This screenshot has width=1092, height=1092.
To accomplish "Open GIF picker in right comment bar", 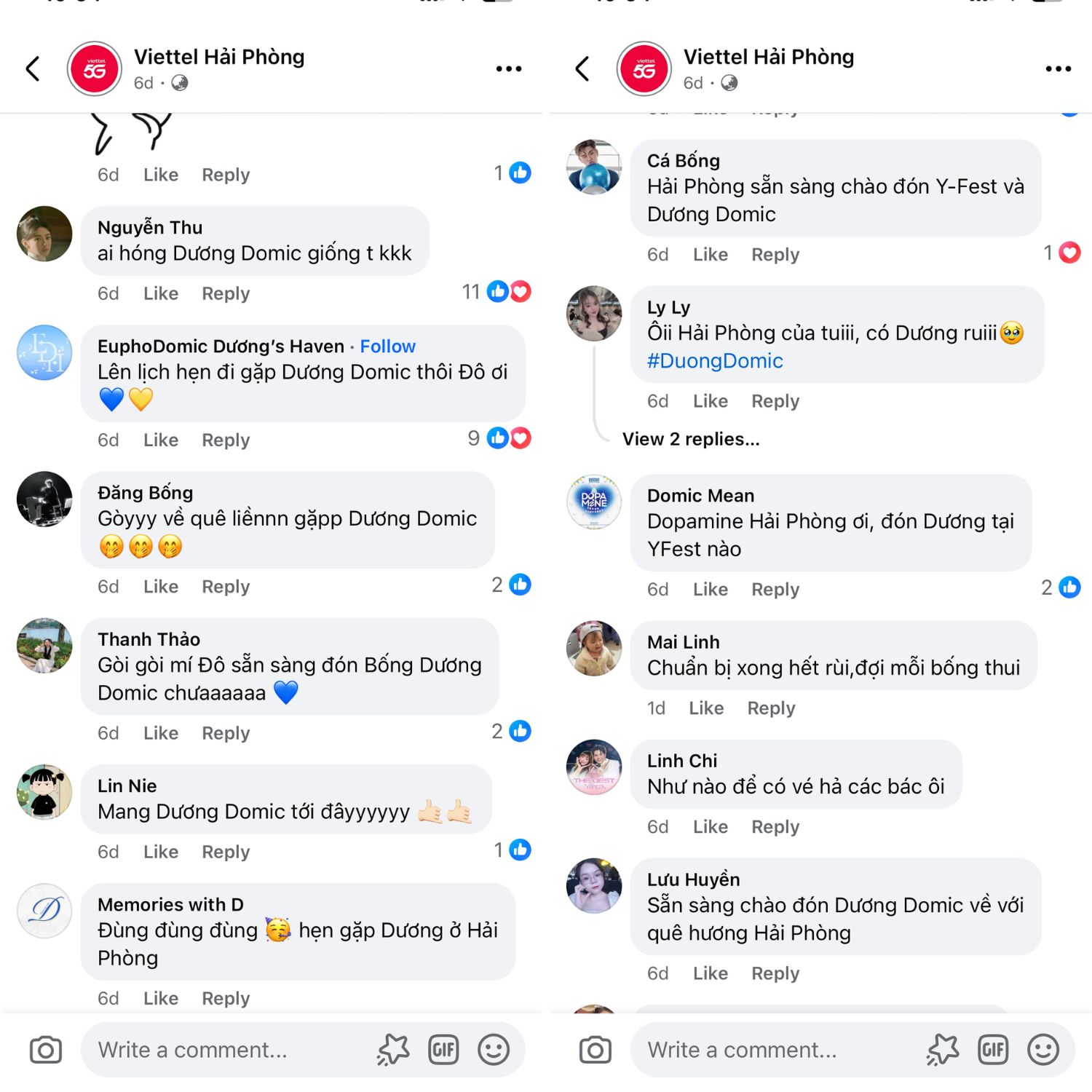I will point(993,1050).
